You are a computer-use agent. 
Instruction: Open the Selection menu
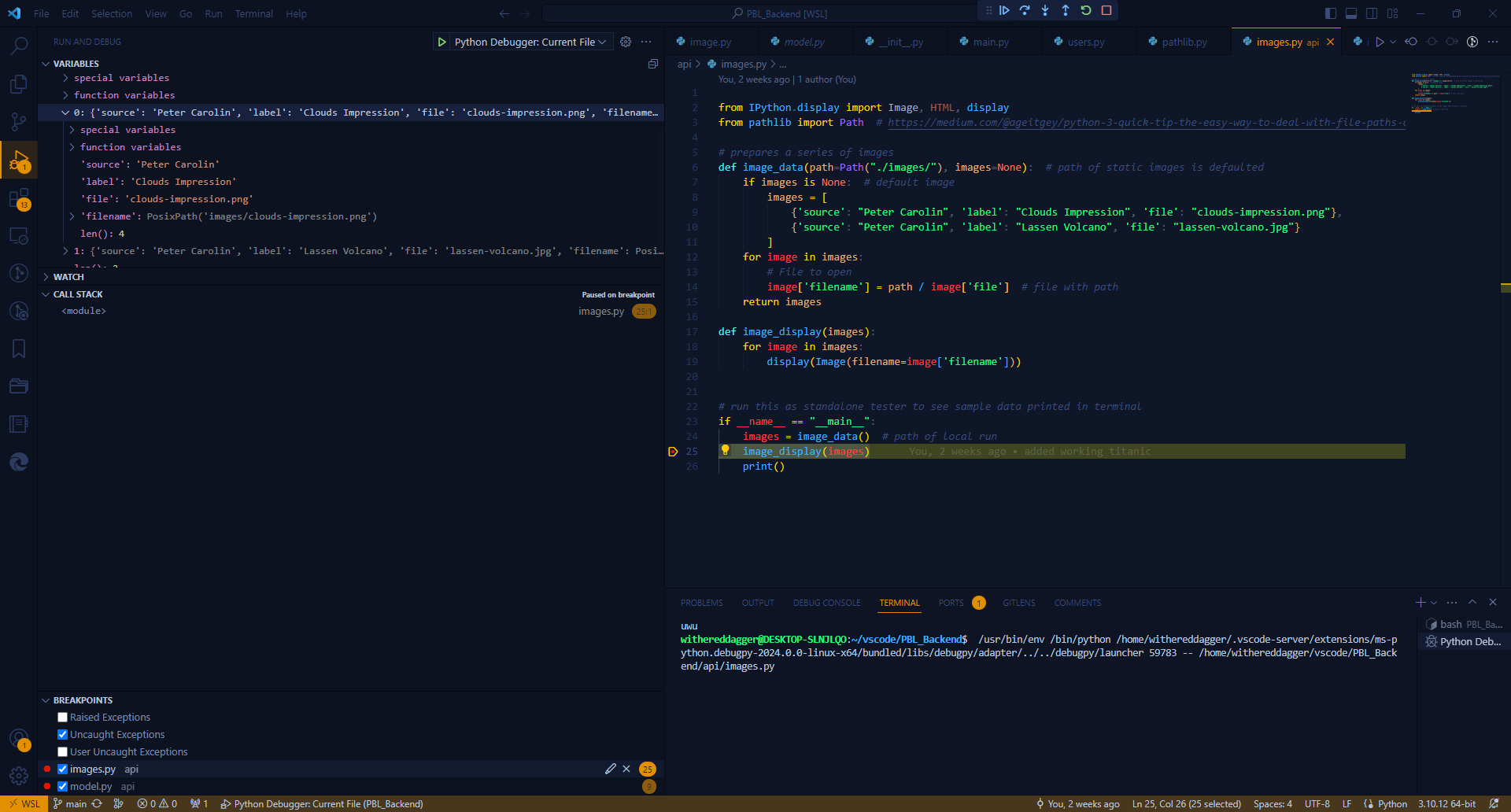[112, 13]
